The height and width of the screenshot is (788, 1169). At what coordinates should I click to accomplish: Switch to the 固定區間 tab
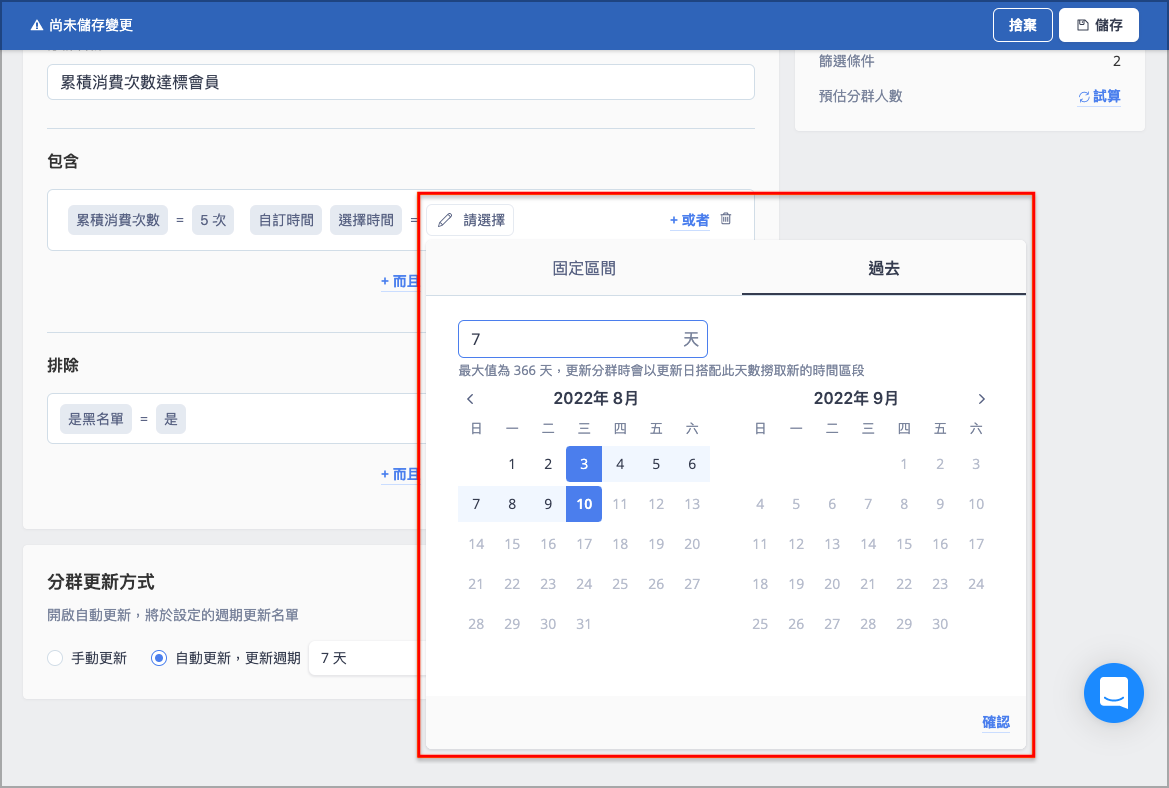tap(584, 268)
